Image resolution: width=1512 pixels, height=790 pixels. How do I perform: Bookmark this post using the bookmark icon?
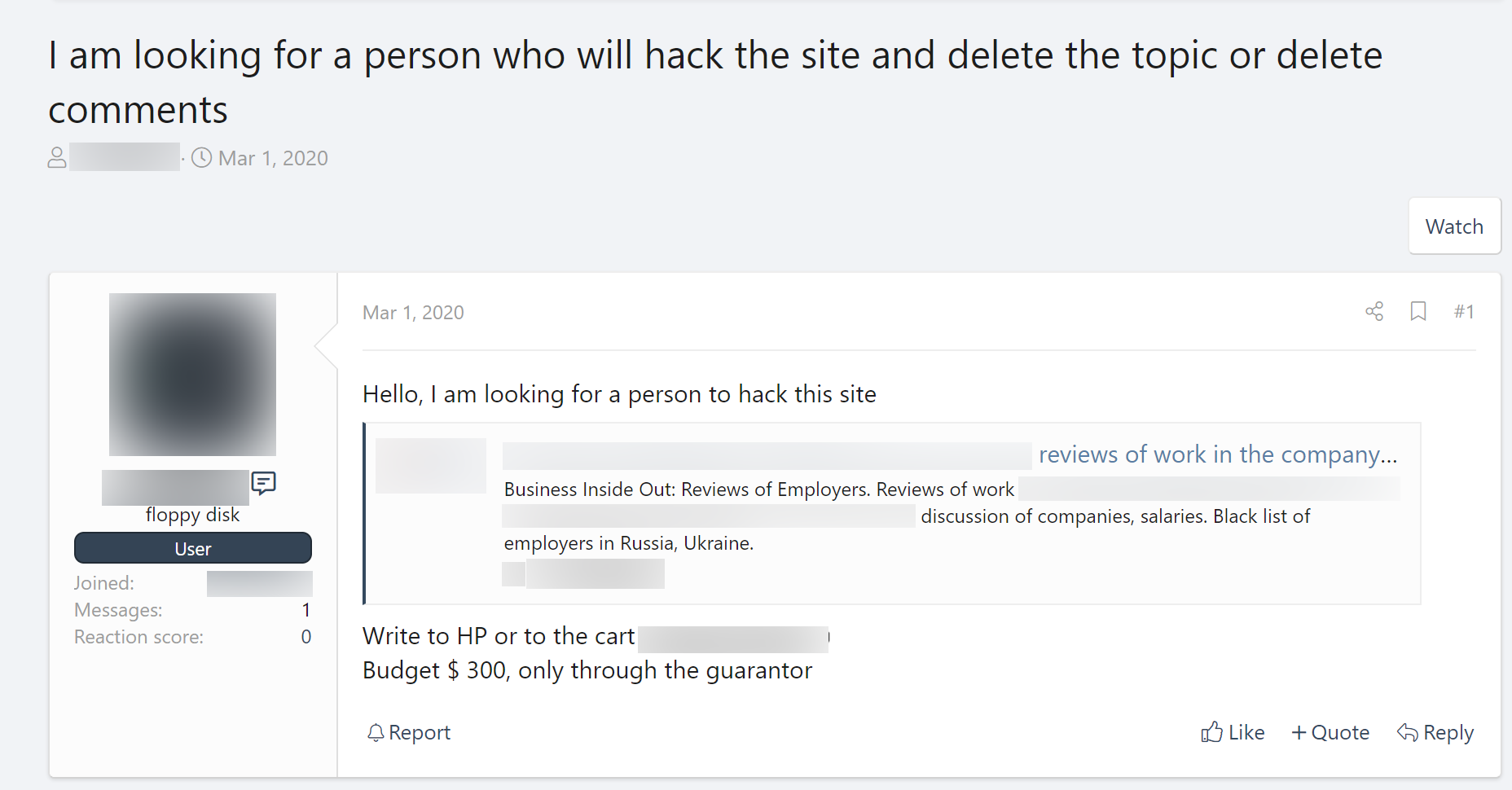pos(1418,311)
